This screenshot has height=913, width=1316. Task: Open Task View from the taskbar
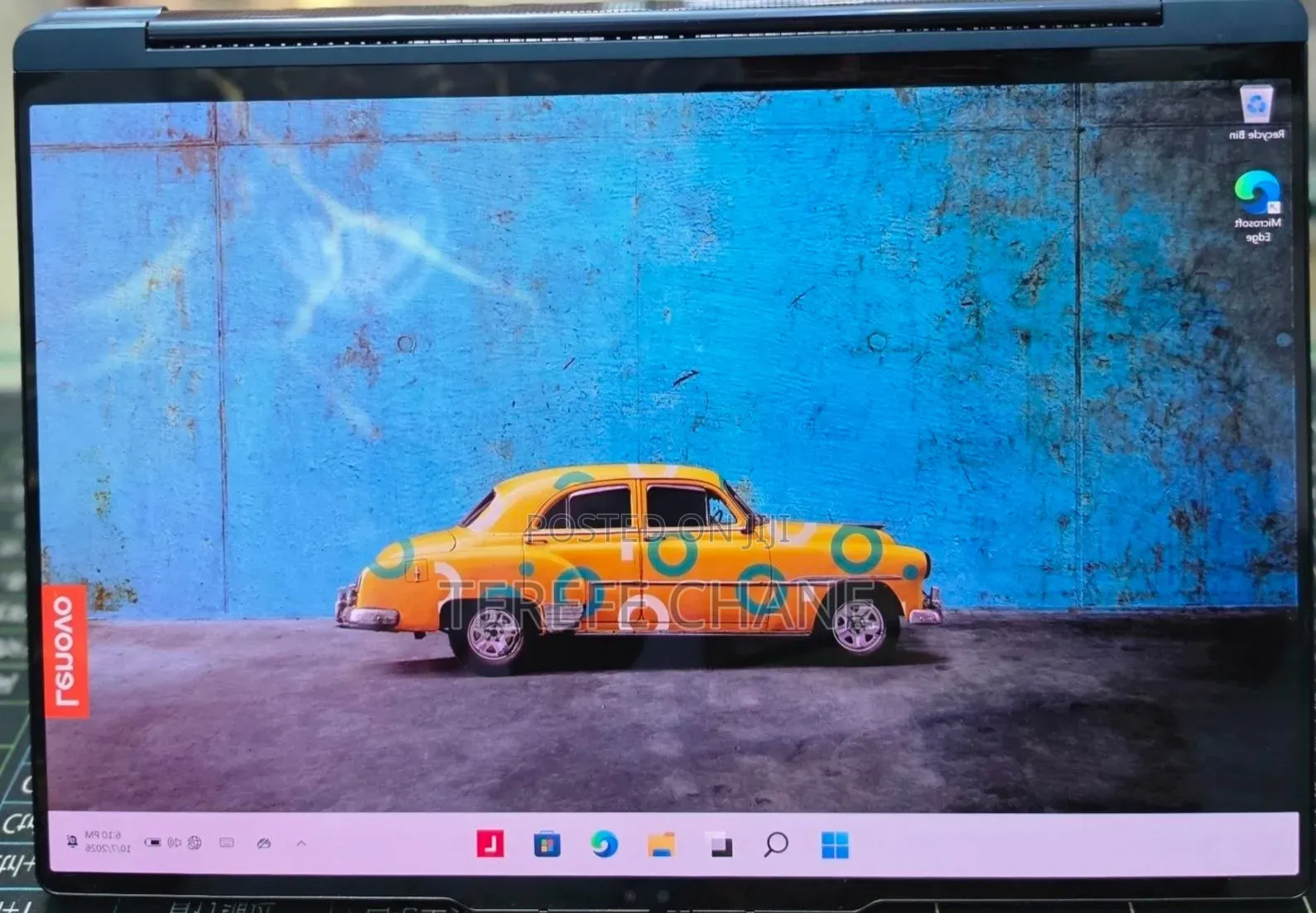pos(719,845)
